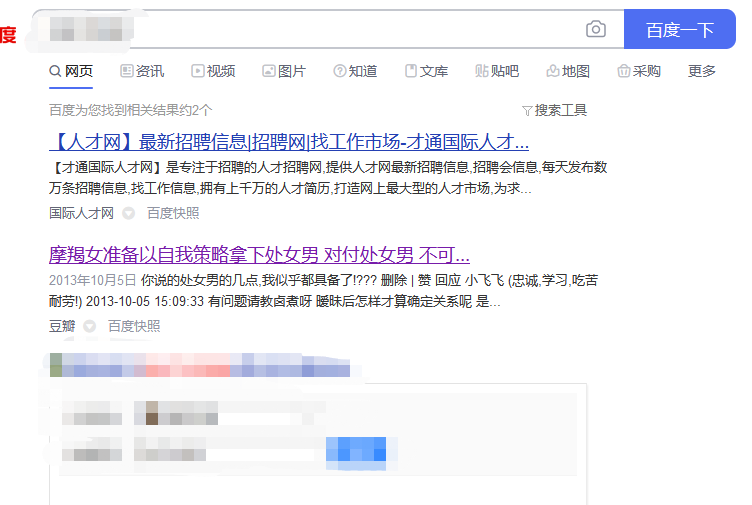This screenshot has height=505, width=752.
Task: Click the map pin icon beside 地图
Action: coord(552,71)
